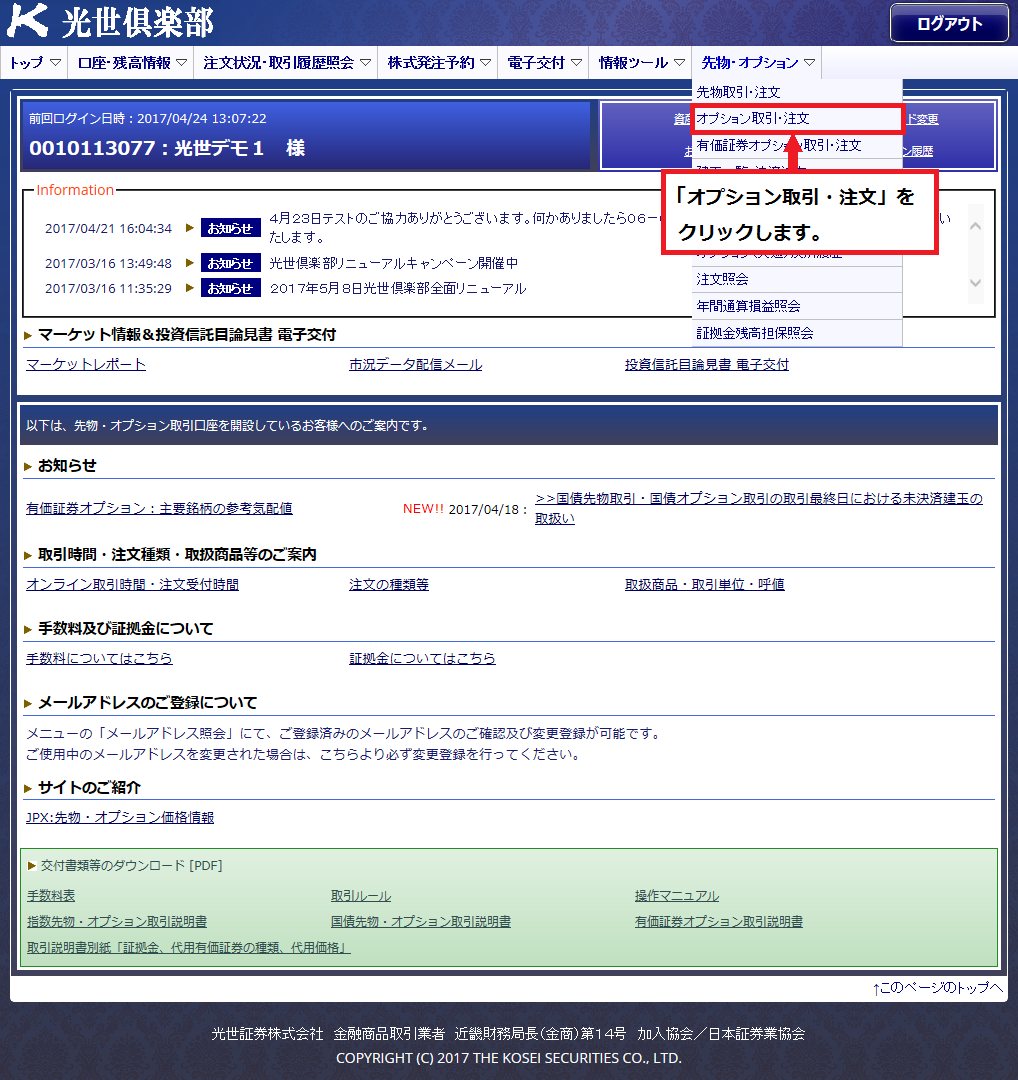The width and height of the screenshot is (1018, 1080).
Task: Open JPX:先物・オプション価格情報 link
Action: pos(120,817)
